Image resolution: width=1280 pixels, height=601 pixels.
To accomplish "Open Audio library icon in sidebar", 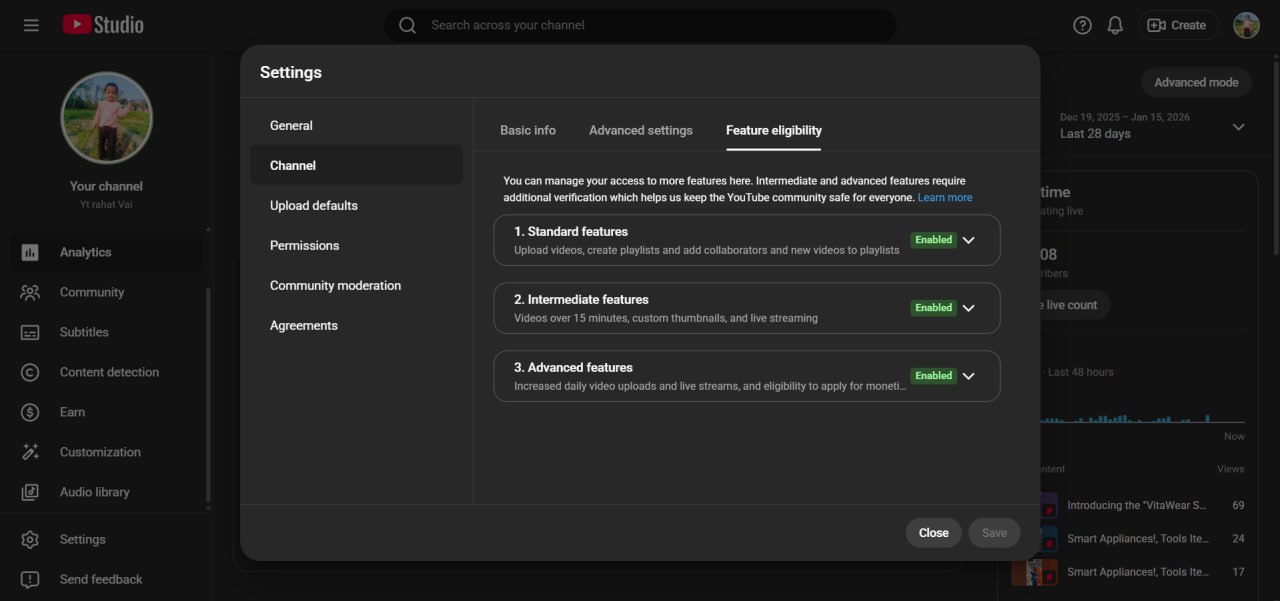I will (x=30, y=492).
